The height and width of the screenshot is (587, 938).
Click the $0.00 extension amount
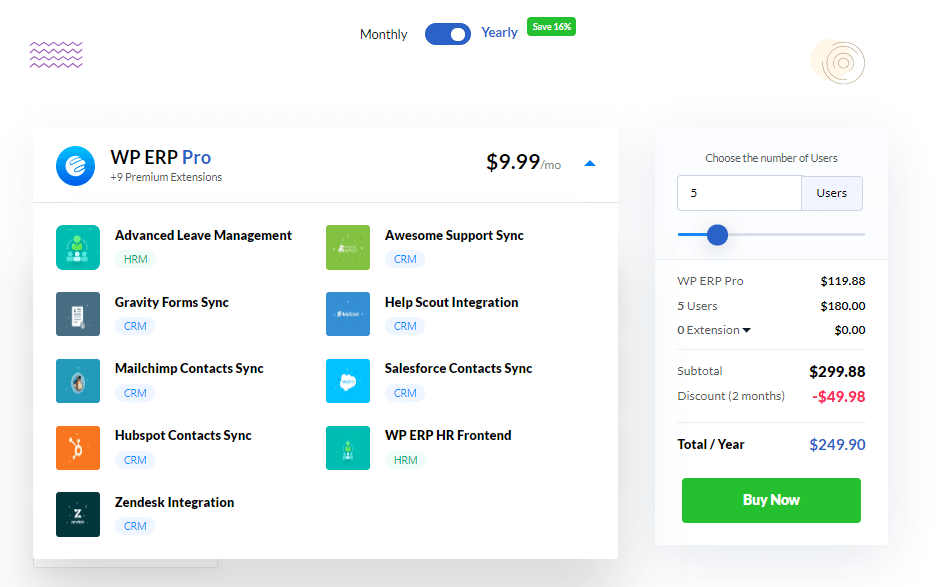click(x=850, y=330)
